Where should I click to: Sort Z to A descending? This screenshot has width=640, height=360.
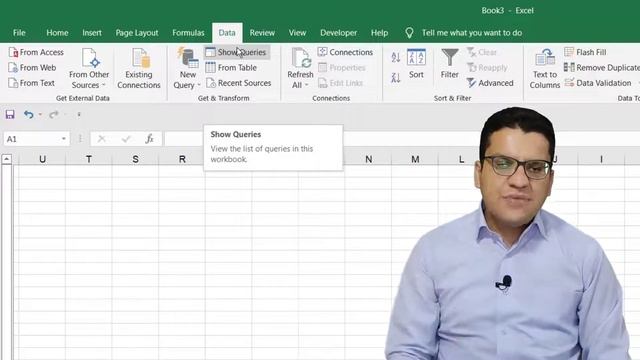396,77
